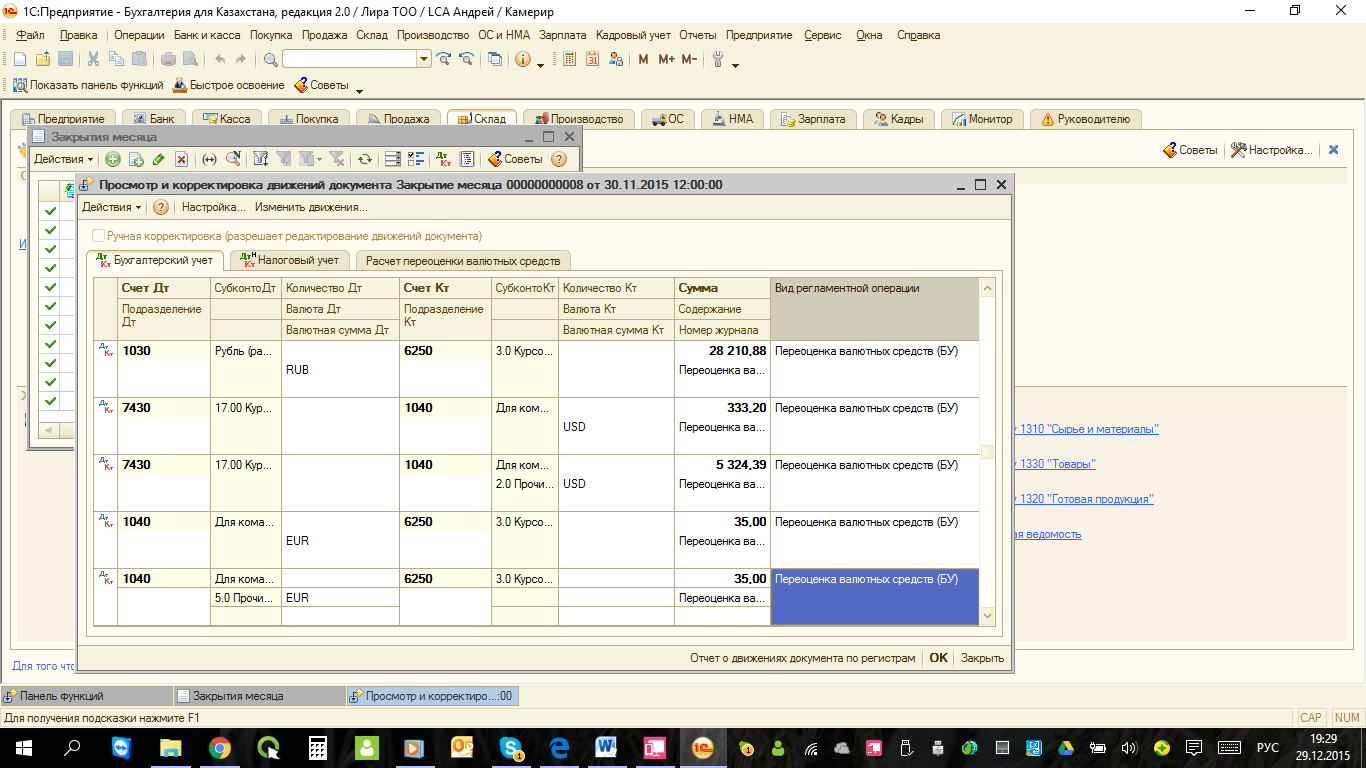The image size is (1366, 768).
Task: Click the date interval icon
Action: point(210,159)
